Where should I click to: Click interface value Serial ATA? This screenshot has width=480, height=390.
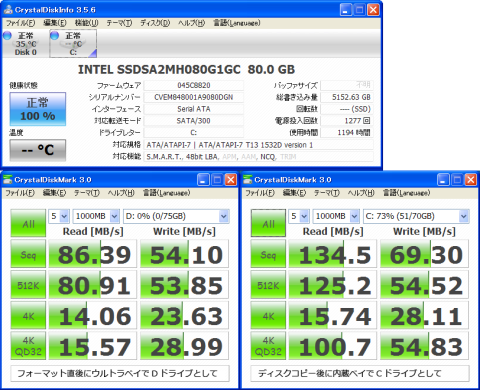(194, 109)
